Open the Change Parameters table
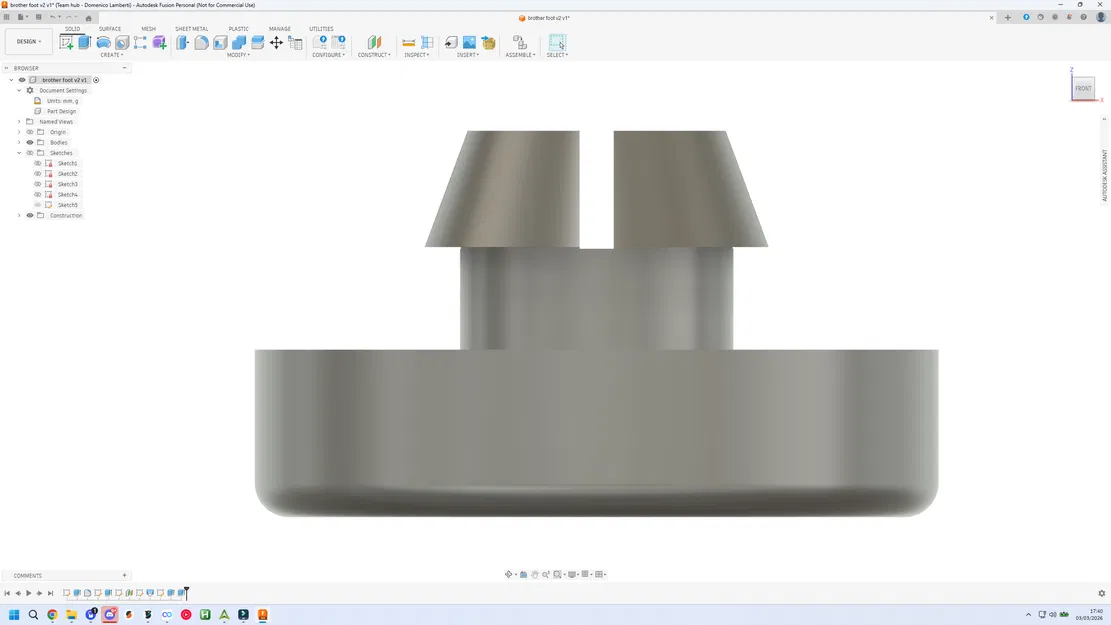Image resolution: width=1111 pixels, height=625 pixels. (x=295, y=43)
